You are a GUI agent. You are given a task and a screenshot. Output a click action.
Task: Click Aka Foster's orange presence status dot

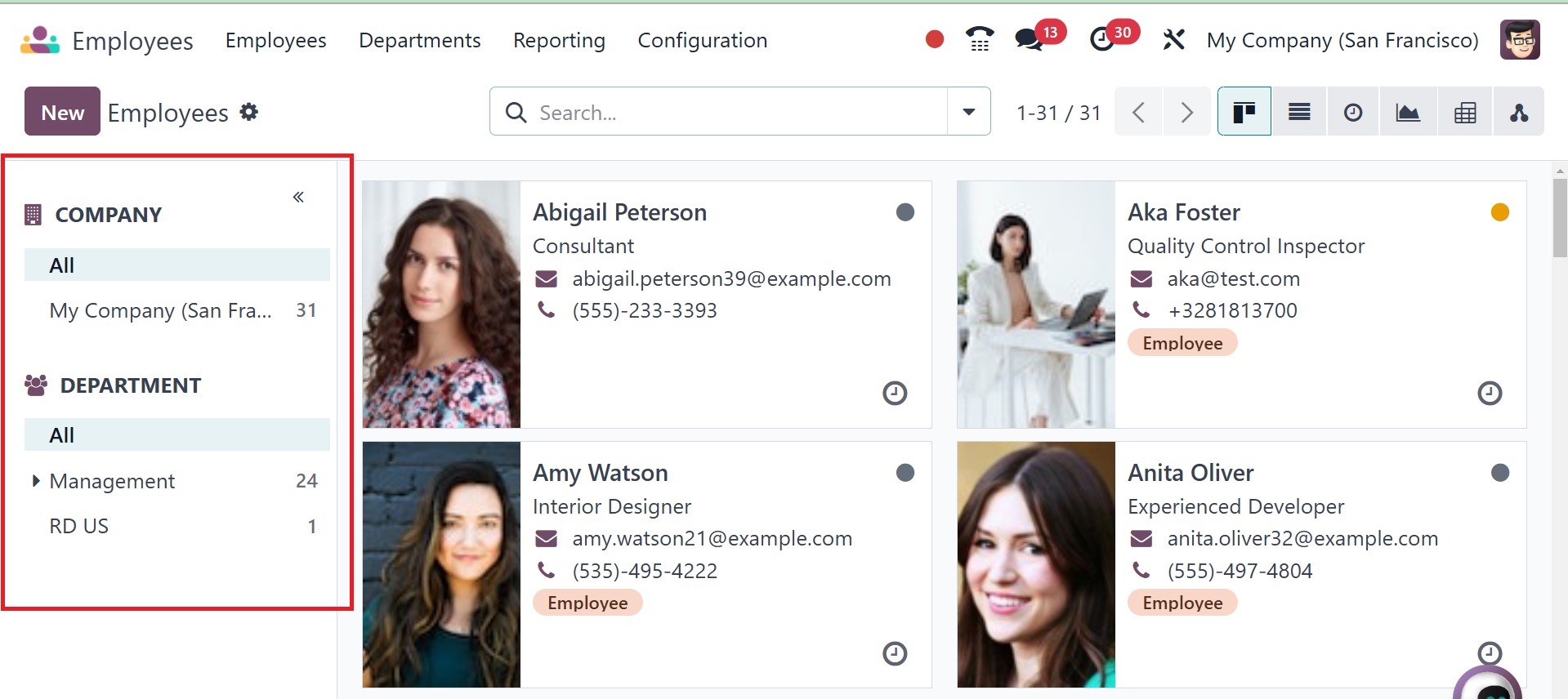(1500, 212)
